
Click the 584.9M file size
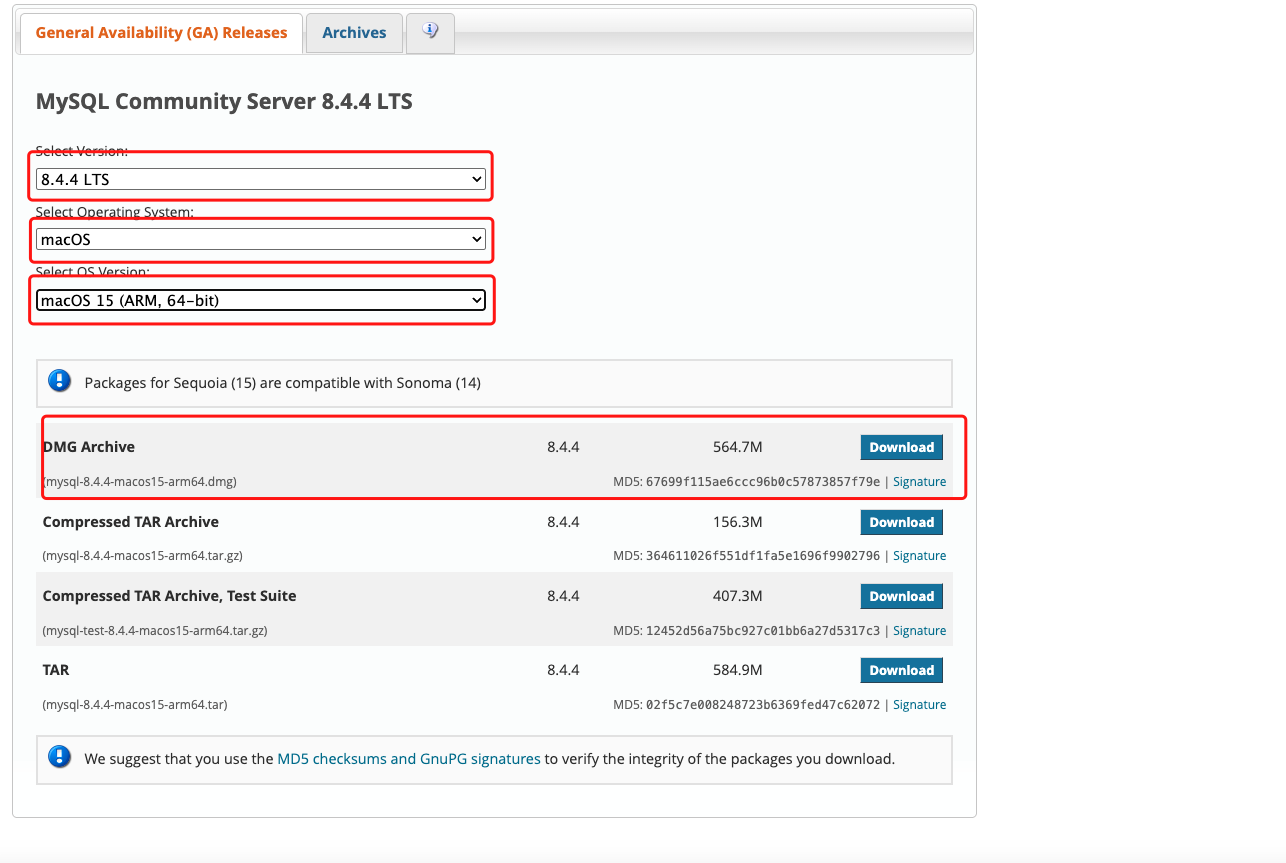[x=738, y=670]
